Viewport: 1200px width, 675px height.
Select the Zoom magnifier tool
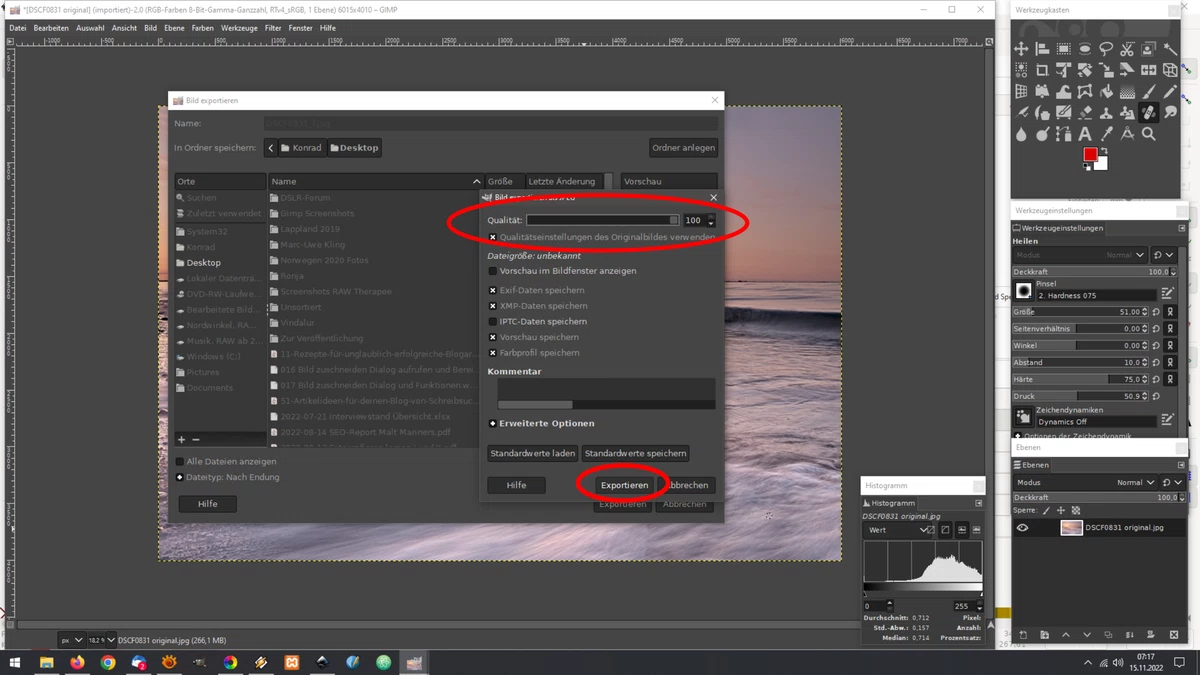(x=1149, y=134)
